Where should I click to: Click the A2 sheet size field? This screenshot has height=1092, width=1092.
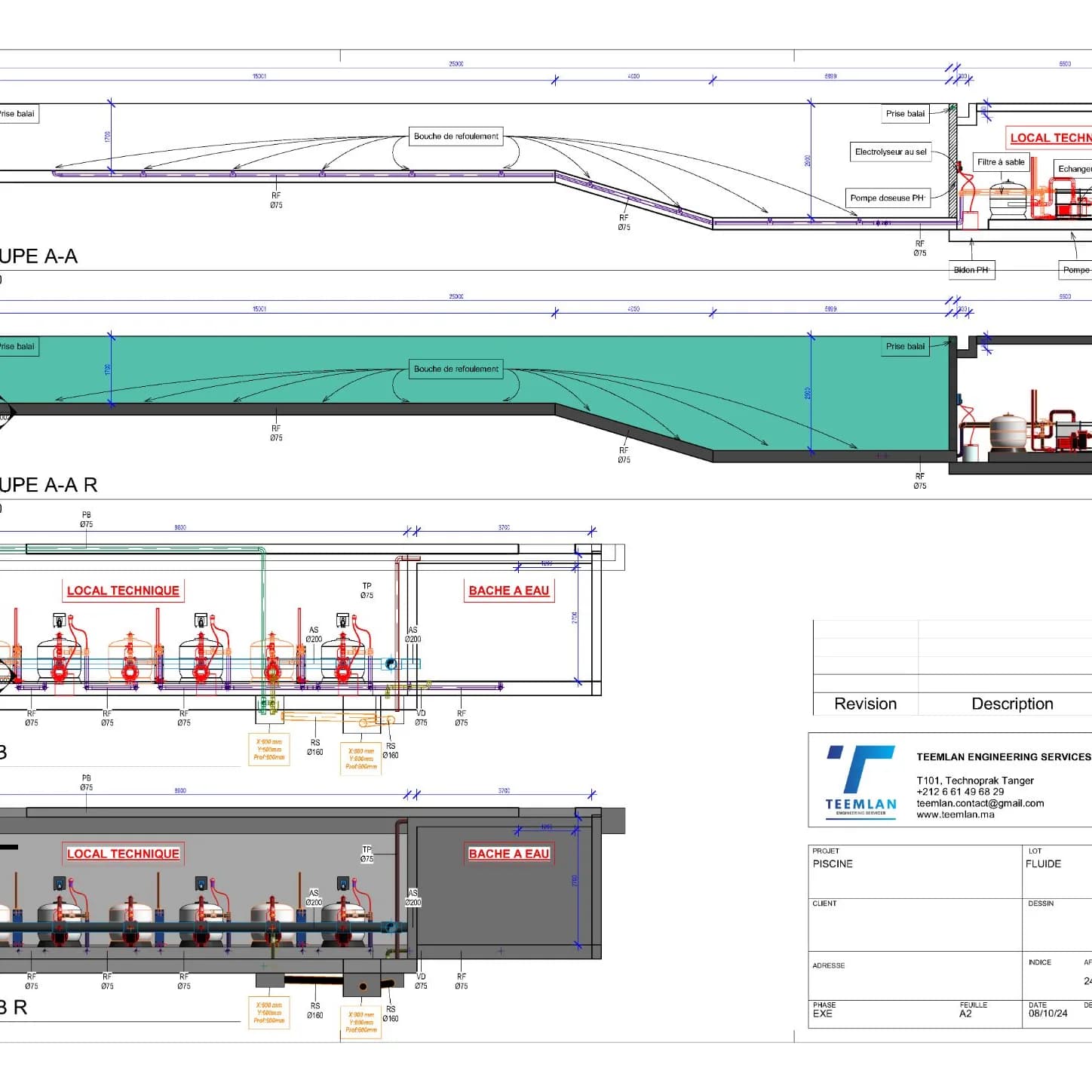click(965, 1014)
